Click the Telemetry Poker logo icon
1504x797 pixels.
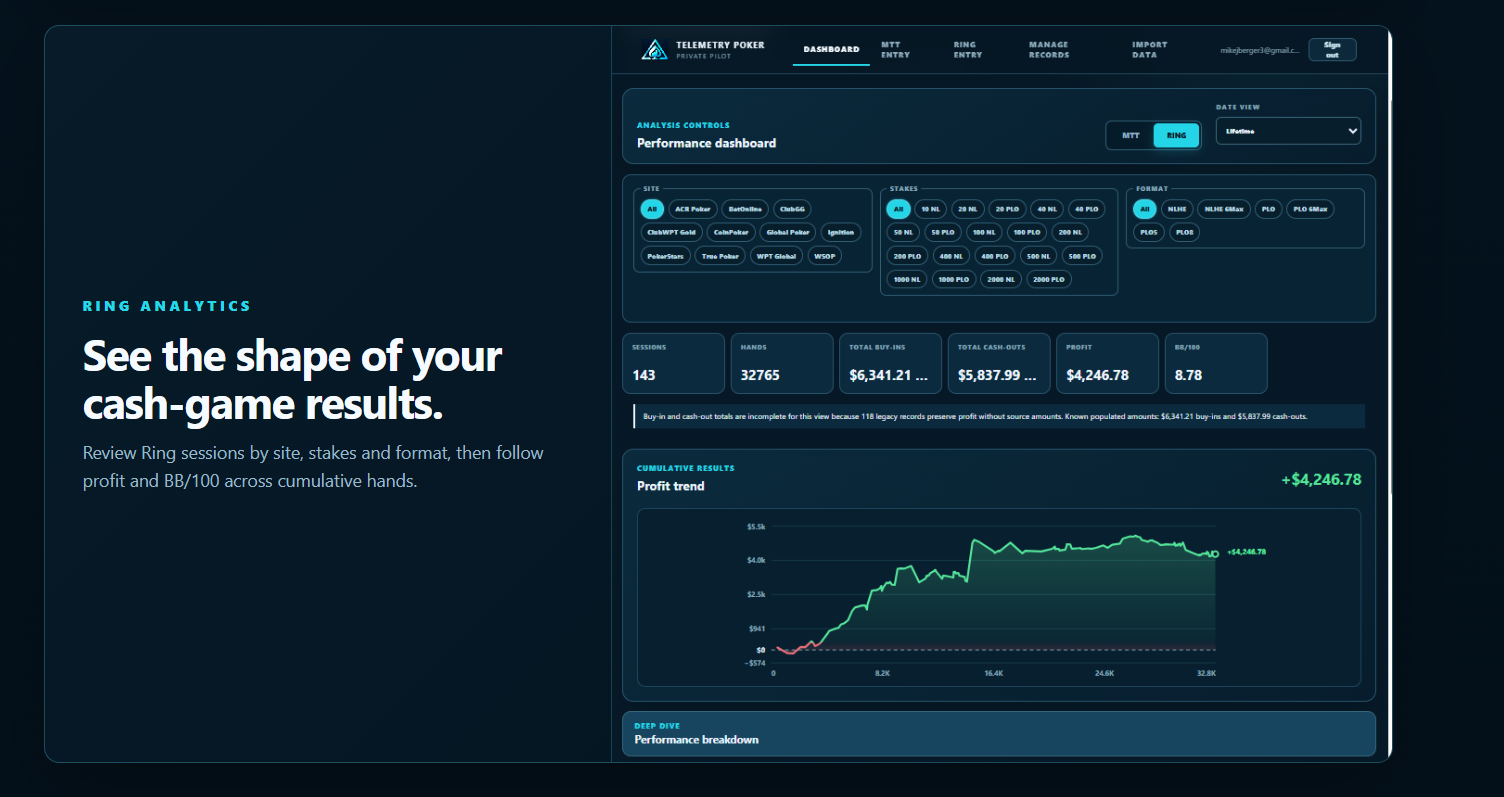pyautogui.click(x=655, y=49)
